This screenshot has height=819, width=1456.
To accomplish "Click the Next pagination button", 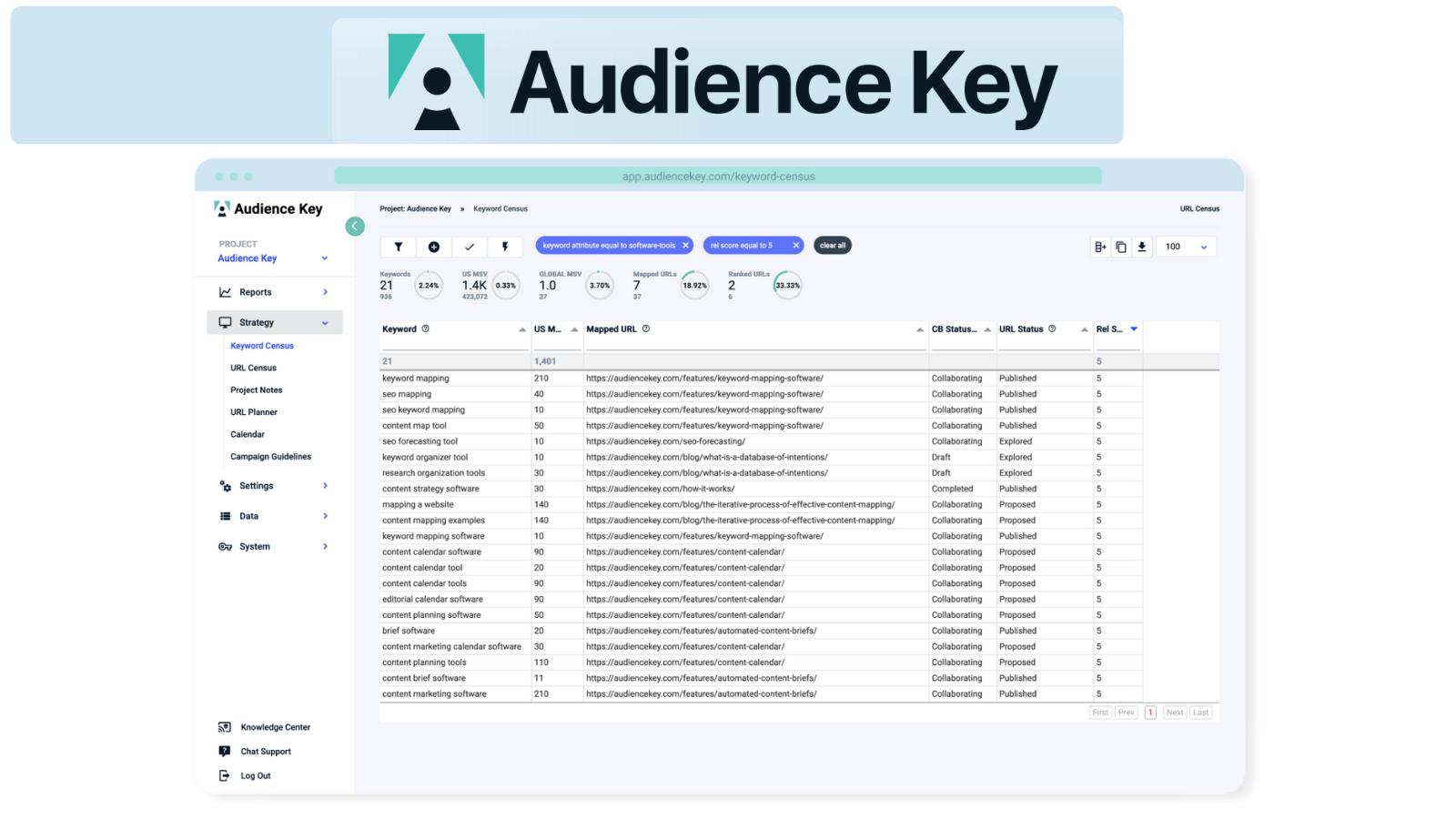I will (x=1175, y=713).
